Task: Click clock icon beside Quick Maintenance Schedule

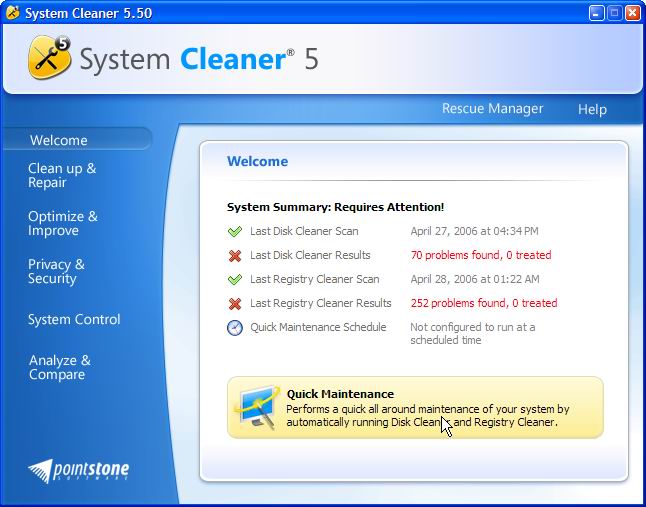Action: [235, 328]
